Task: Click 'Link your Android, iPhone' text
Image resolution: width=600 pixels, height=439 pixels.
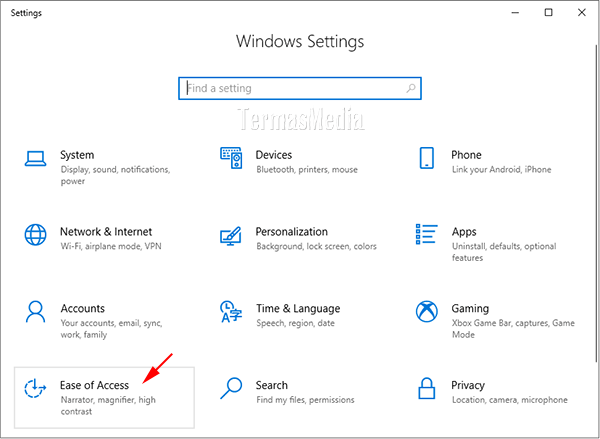Action: point(502,170)
